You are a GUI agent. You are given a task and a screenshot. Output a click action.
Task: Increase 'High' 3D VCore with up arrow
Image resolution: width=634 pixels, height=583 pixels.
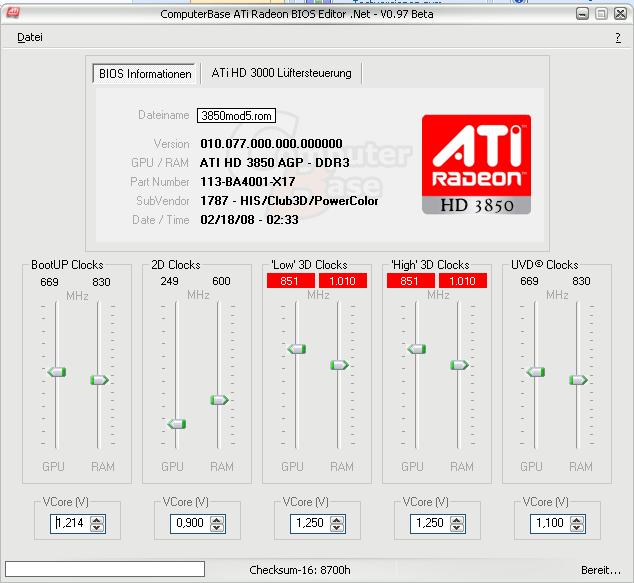(456, 520)
